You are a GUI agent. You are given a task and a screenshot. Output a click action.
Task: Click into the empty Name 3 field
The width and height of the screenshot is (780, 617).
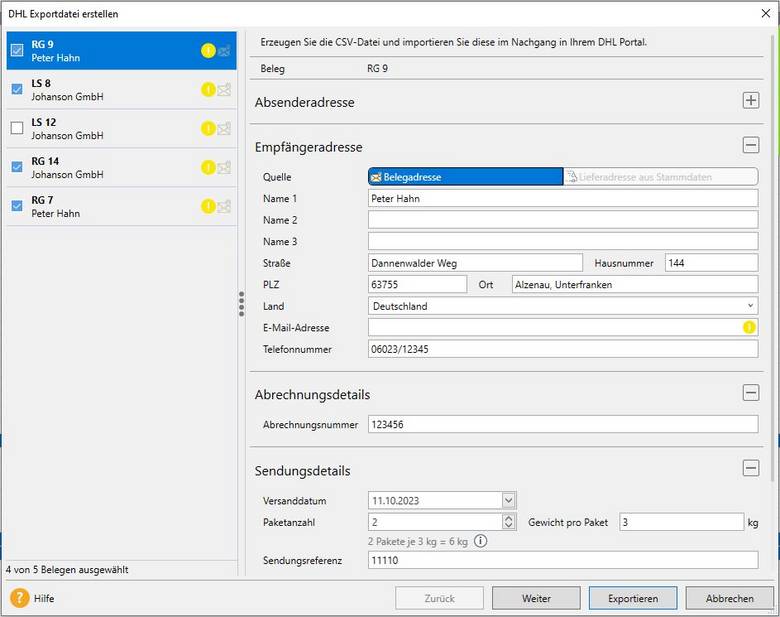(x=563, y=241)
